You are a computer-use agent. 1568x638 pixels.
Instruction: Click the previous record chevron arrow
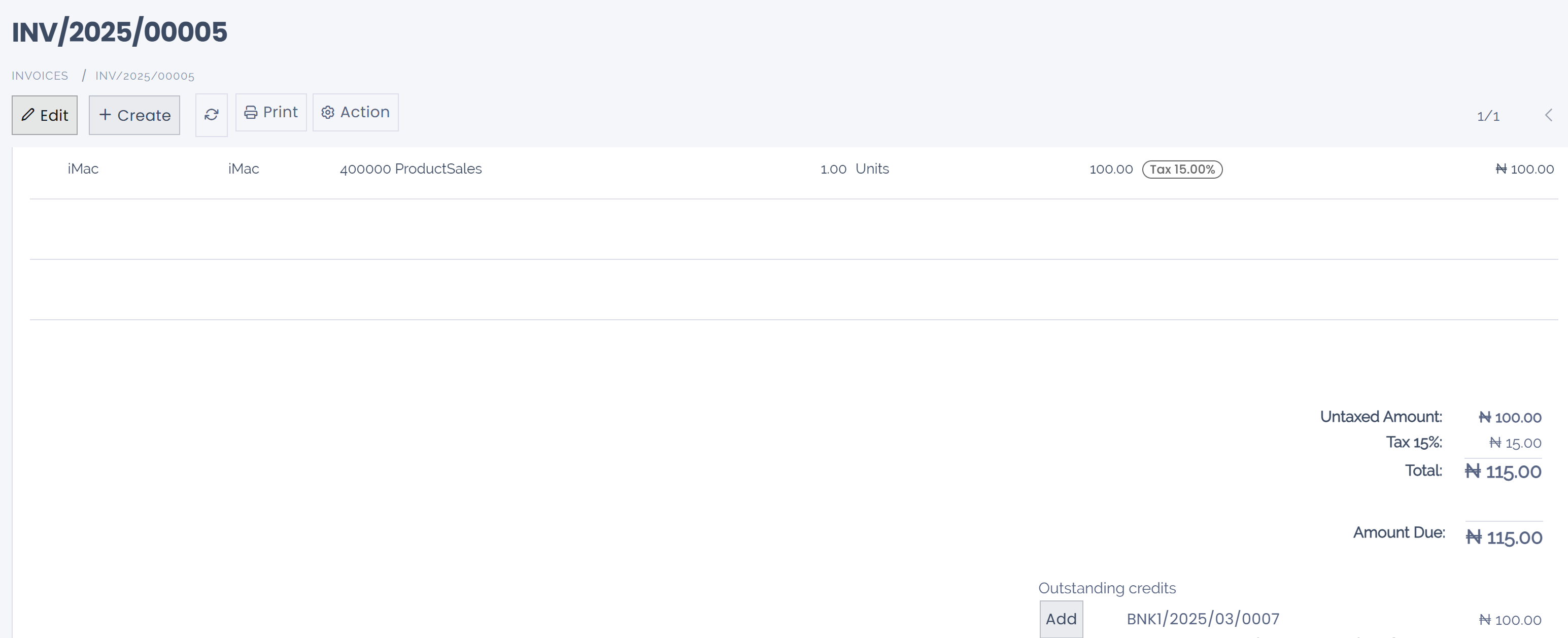tap(1548, 115)
